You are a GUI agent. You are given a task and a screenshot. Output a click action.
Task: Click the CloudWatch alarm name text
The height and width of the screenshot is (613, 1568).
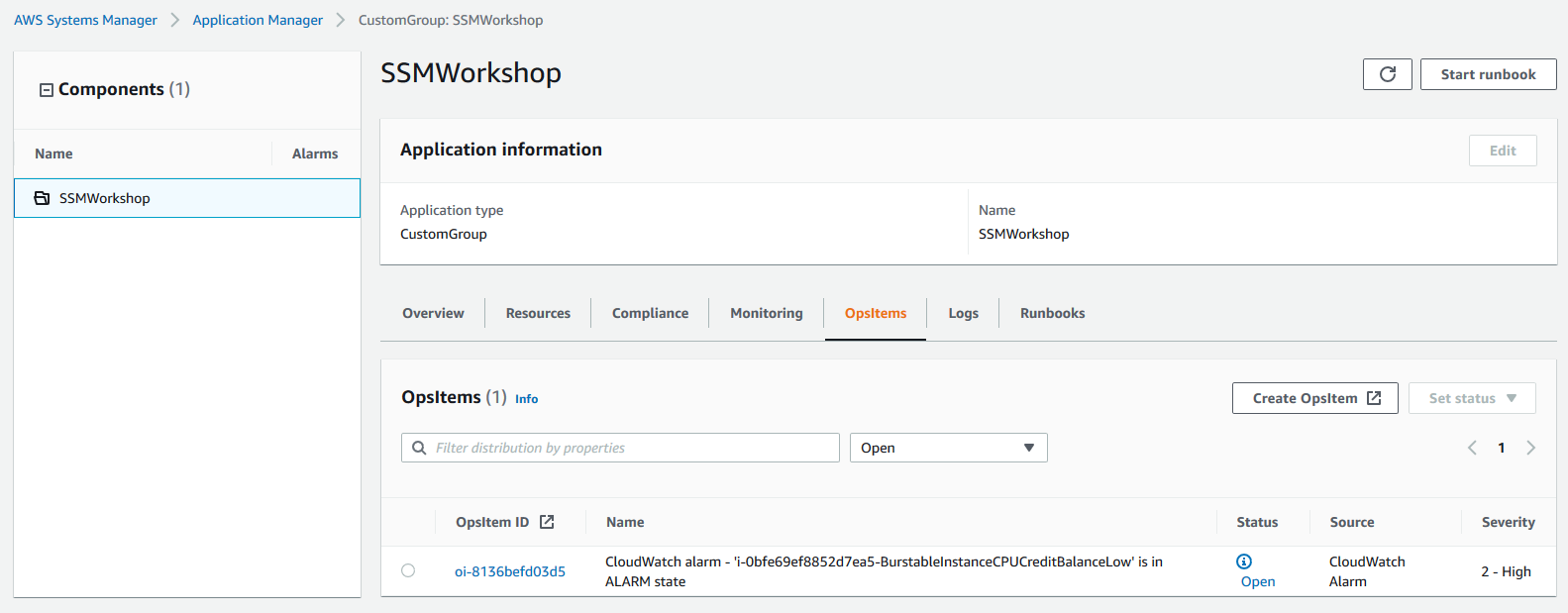[x=884, y=571]
